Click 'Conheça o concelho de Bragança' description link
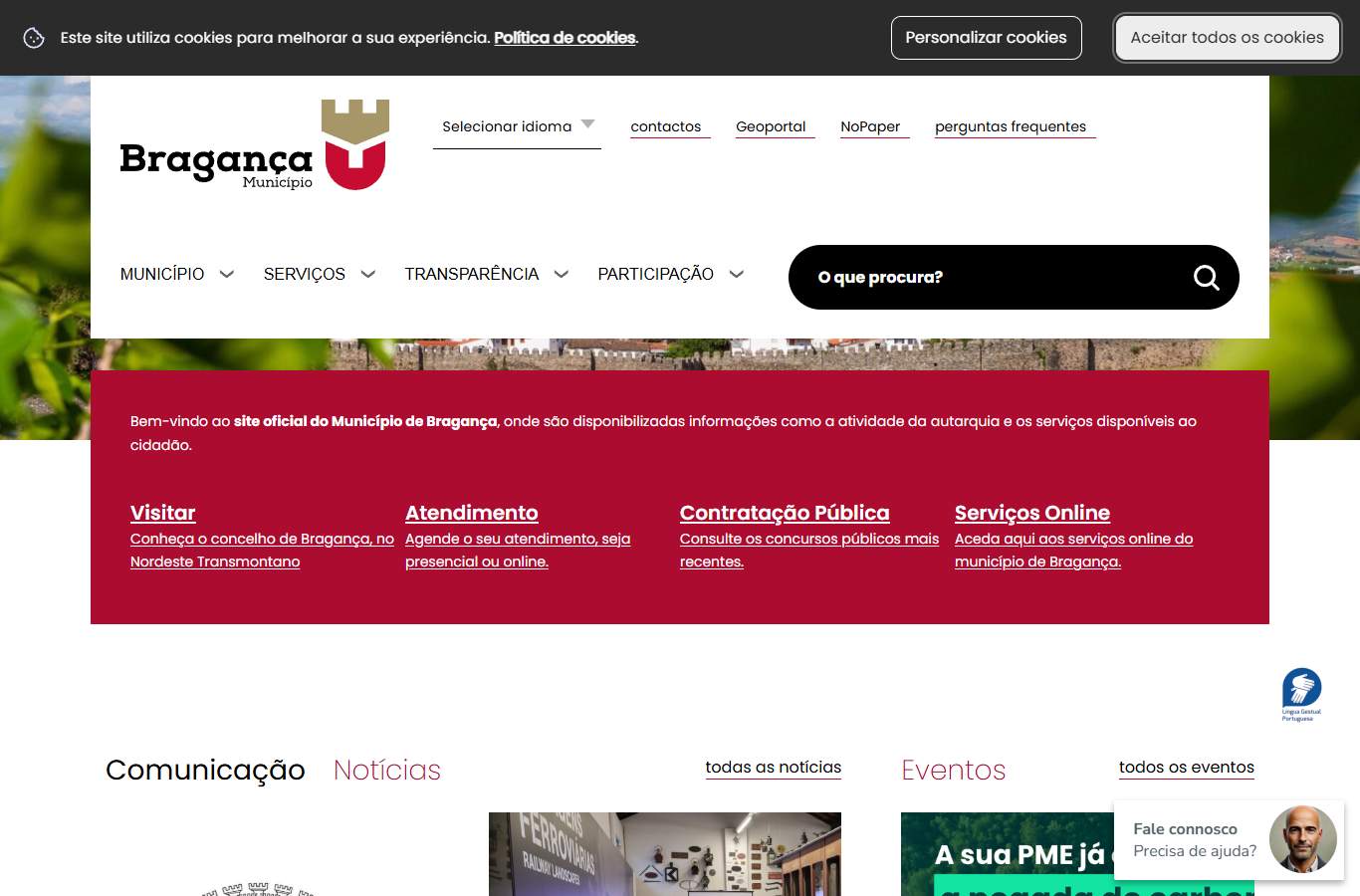This screenshot has width=1360, height=896. (262, 551)
